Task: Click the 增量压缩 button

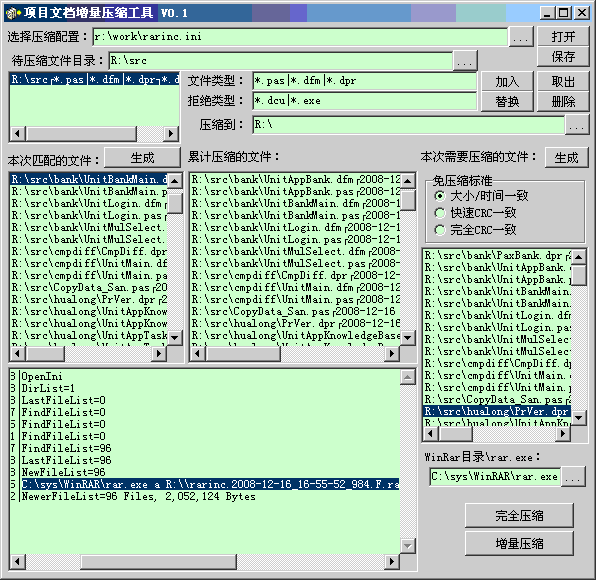Action: coord(519,544)
